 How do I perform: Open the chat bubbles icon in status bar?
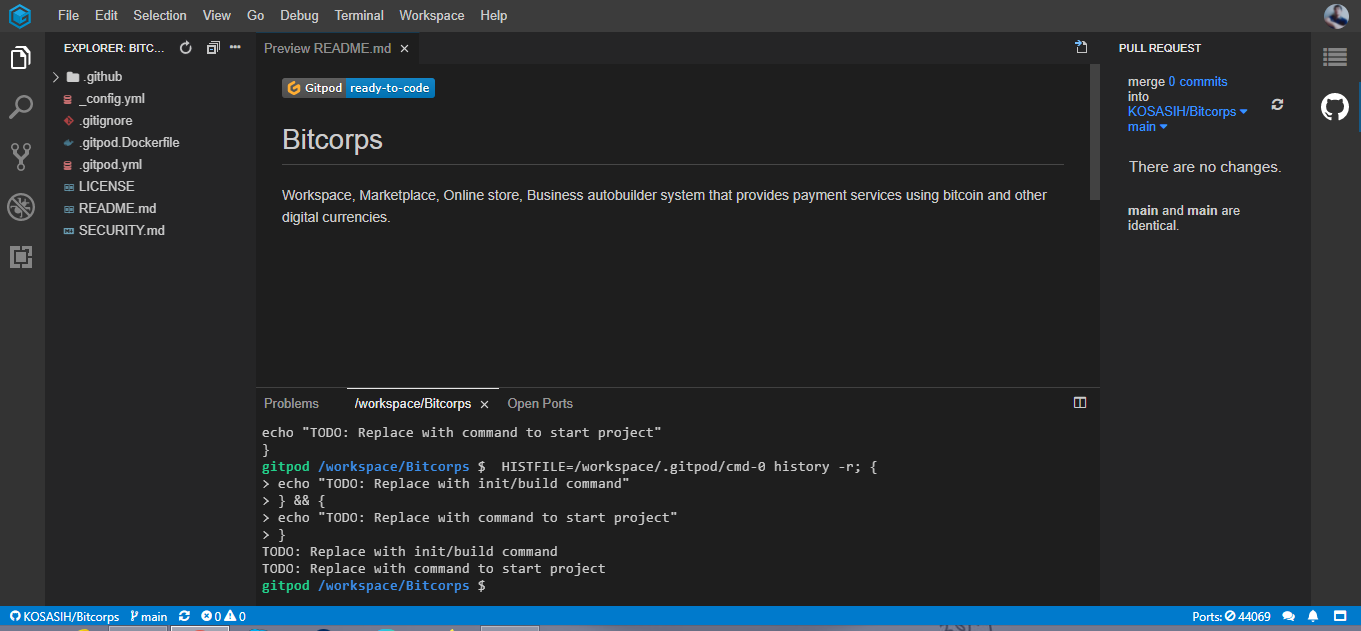1289,617
